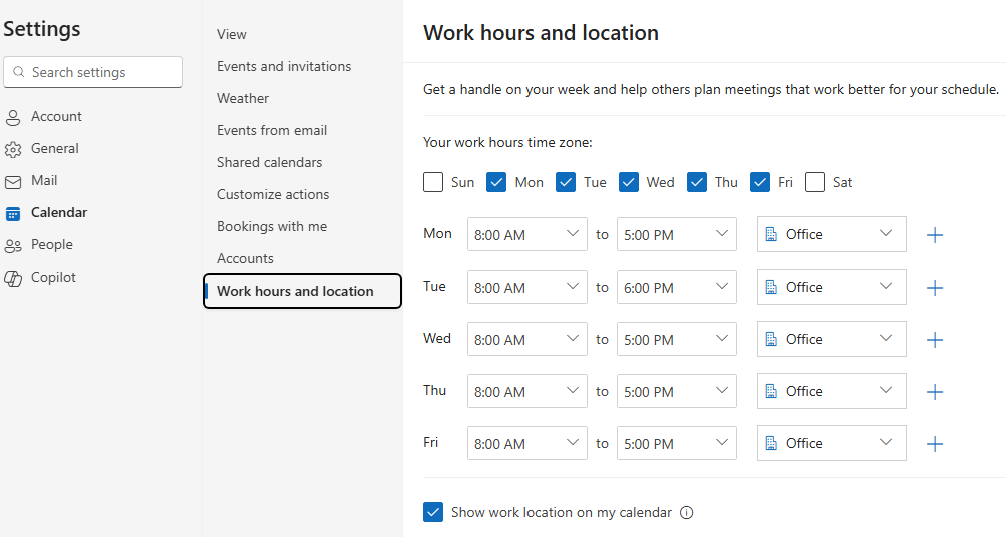Viewport: 1006px width, 537px height.
Task: Add another time slot for Wed
Action: point(935,339)
